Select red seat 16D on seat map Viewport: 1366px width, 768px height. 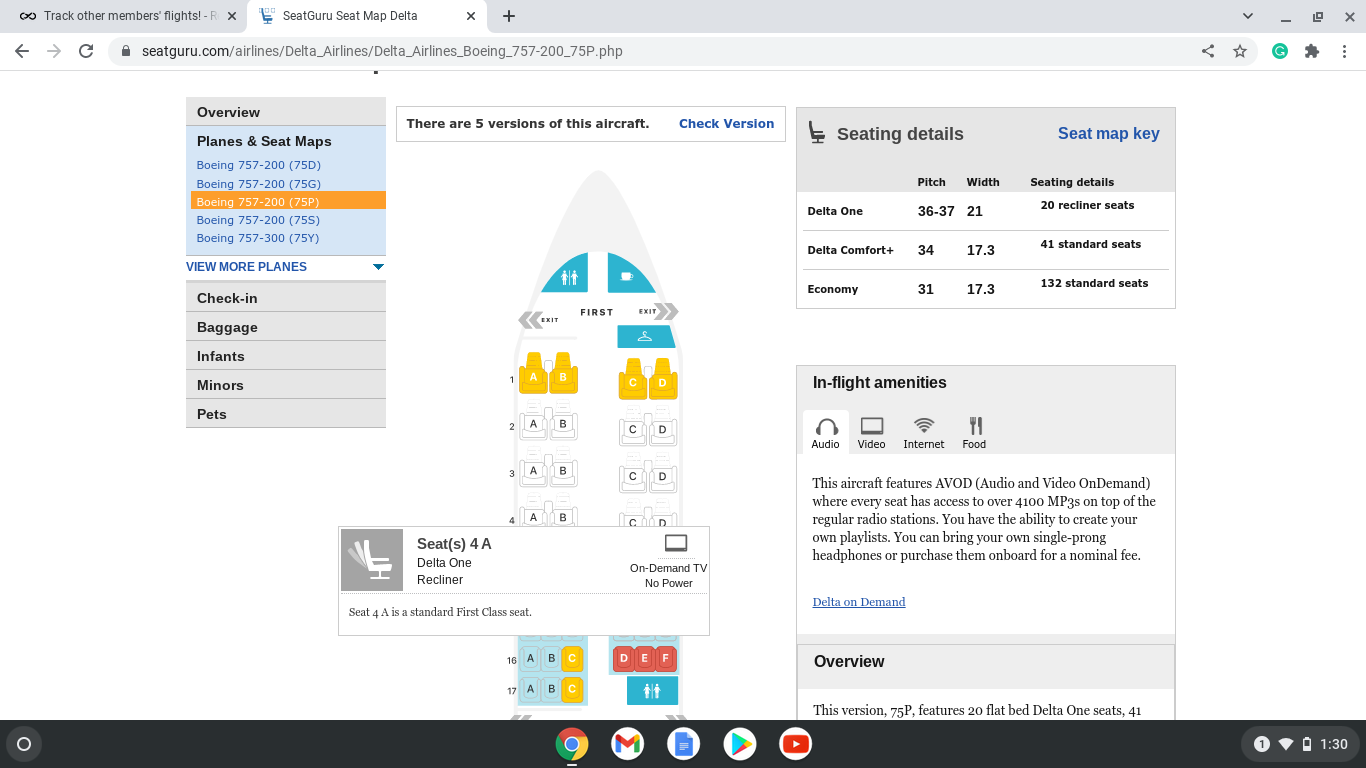coord(624,658)
